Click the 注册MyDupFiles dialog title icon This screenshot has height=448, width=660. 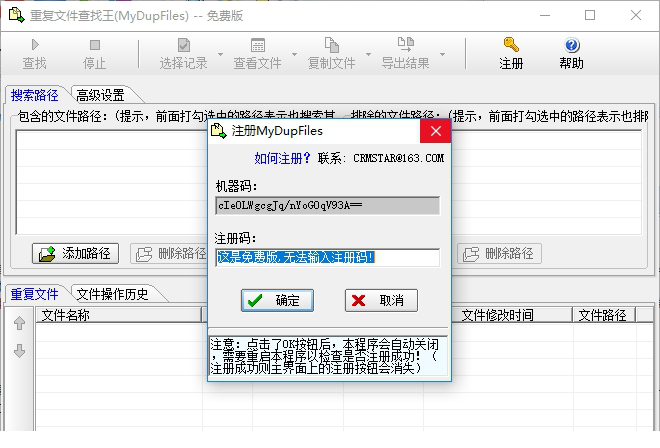click(218, 131)
